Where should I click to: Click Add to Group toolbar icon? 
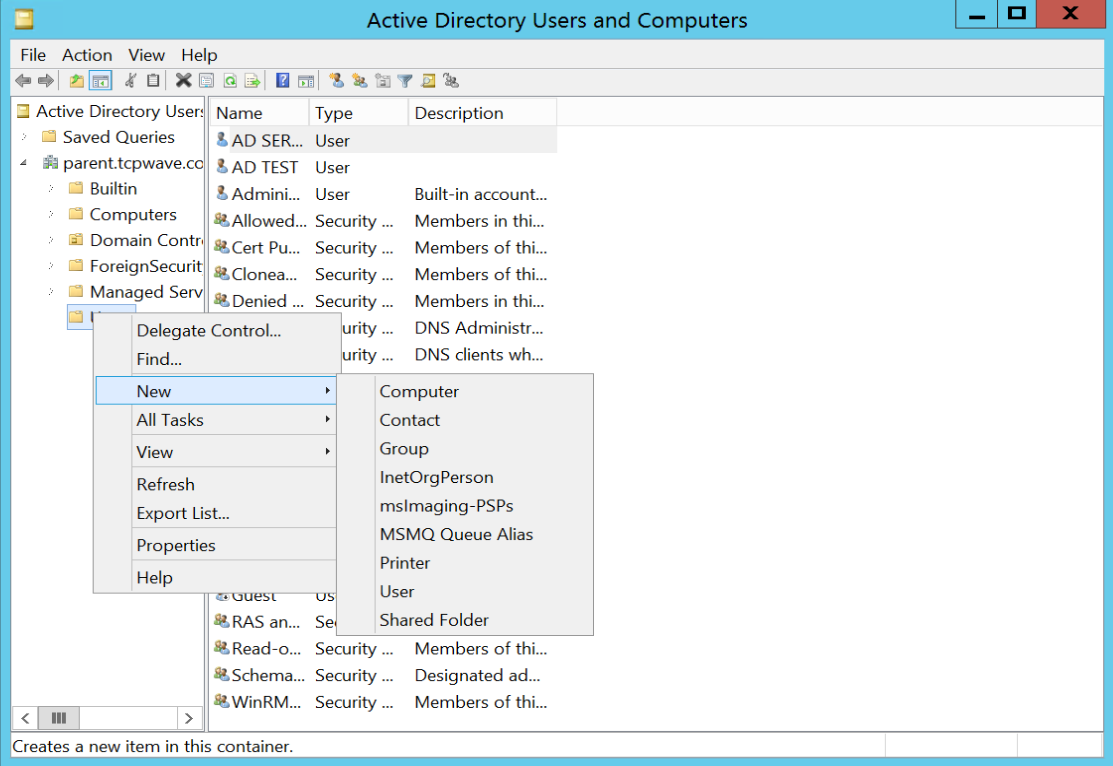click(x=451, y=81)
